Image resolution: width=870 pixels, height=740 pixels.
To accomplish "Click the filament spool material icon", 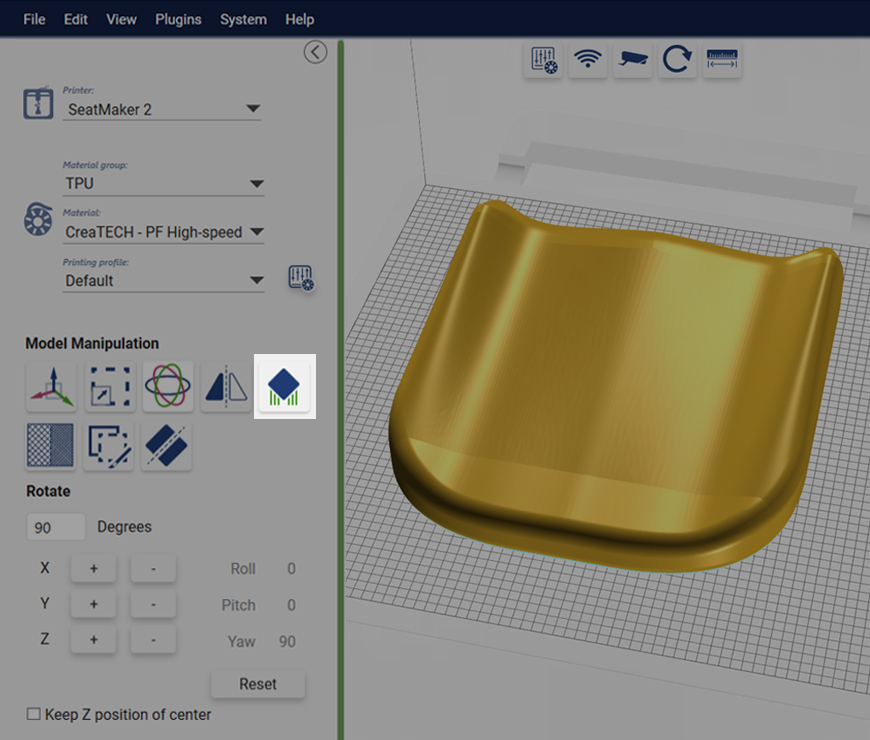I will [x=38, y=219].
